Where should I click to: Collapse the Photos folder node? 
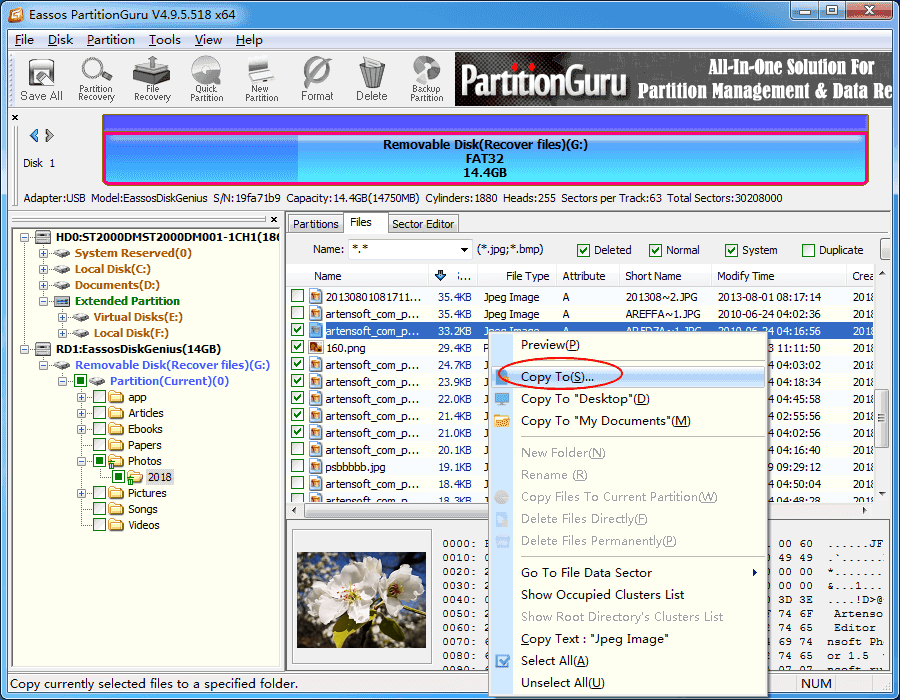(x=82, y=461)
